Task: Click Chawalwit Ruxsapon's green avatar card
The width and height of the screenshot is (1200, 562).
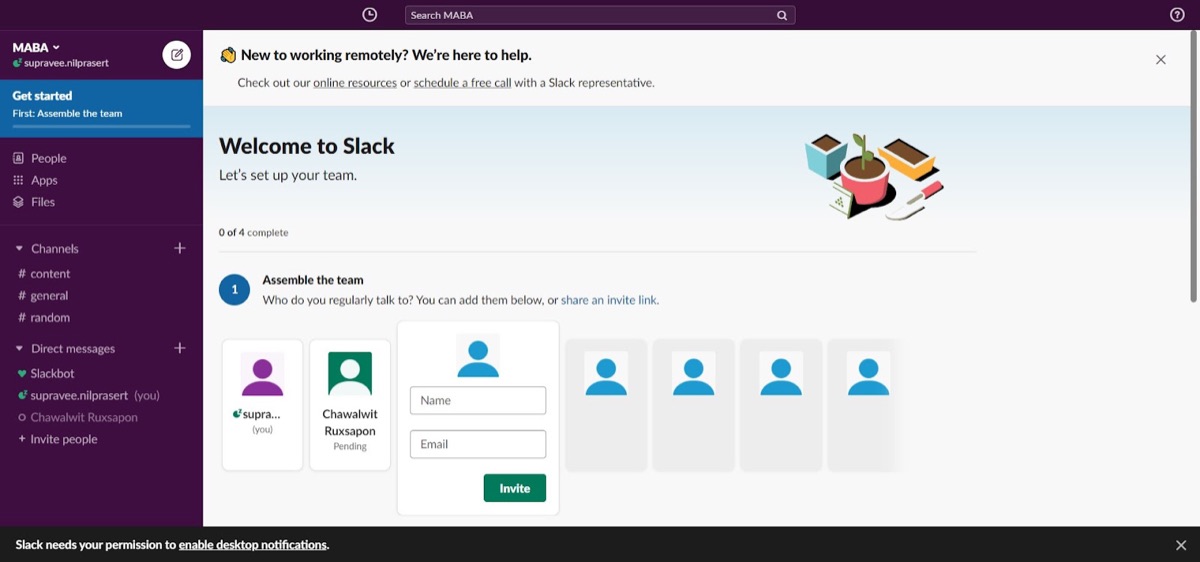Action: [350, 405]
